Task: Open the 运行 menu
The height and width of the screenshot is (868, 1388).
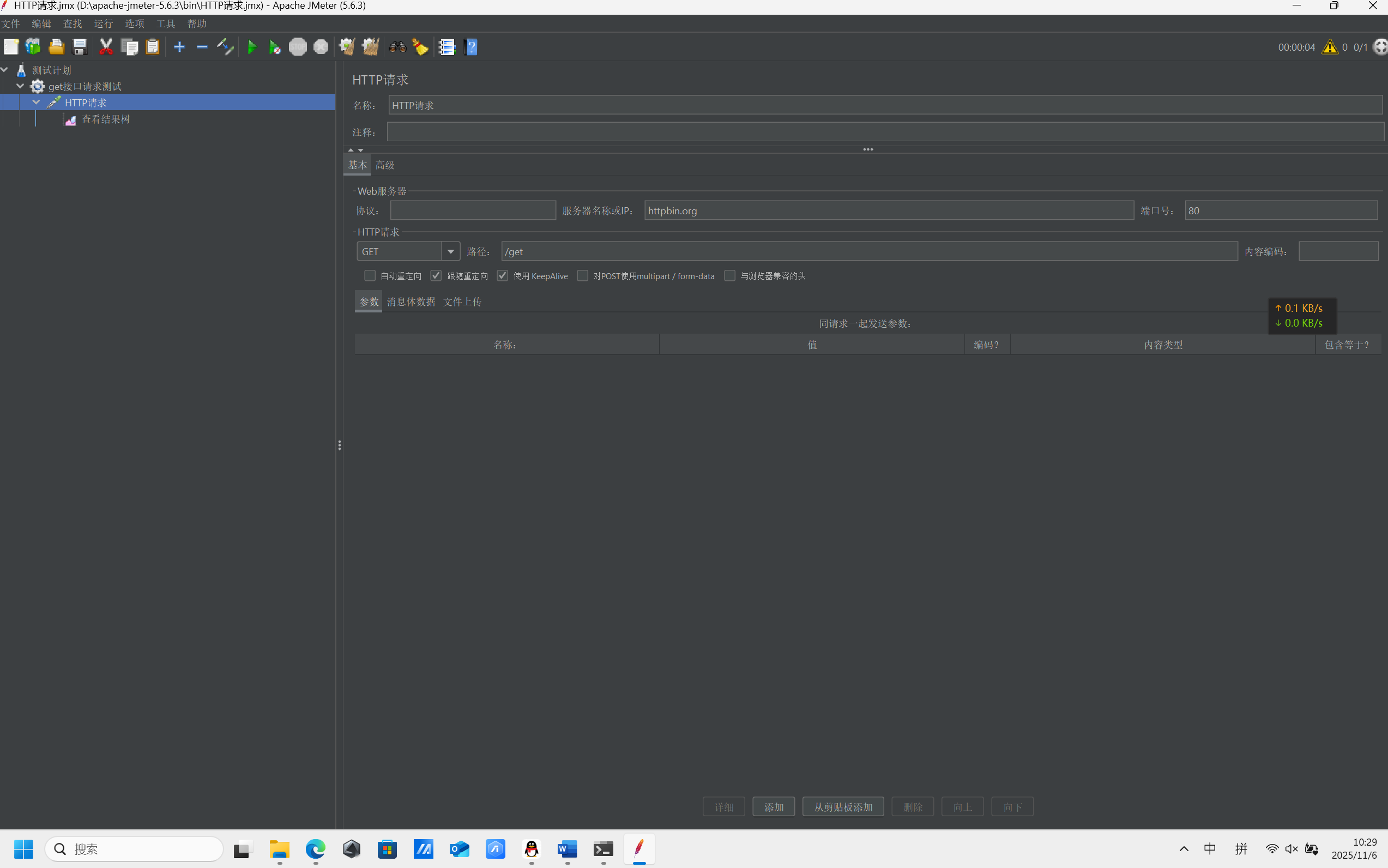Action: [x=104, y=23]
